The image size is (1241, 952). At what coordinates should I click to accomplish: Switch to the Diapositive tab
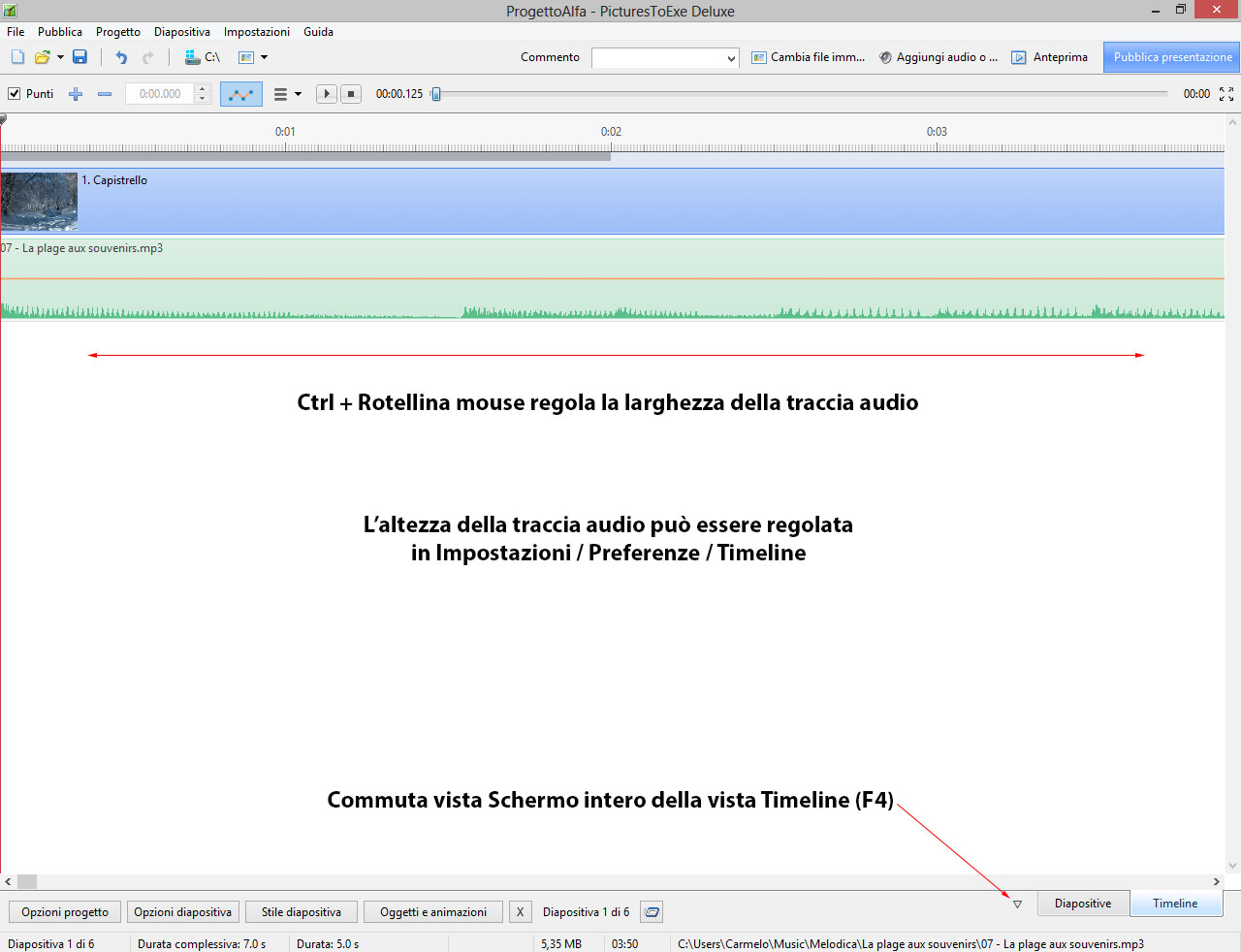[x=1082, y=904]
